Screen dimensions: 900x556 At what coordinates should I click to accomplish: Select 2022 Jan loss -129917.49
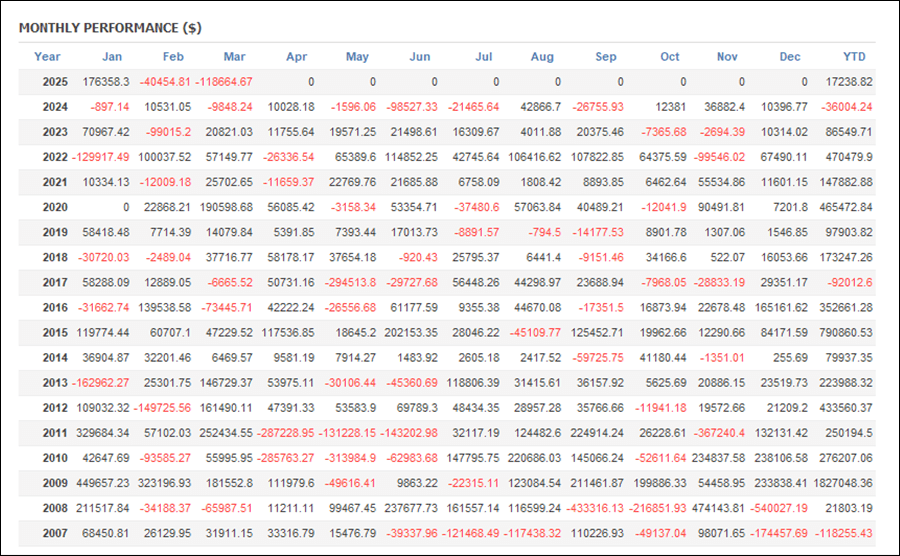pyautogui.click(x=100, y=157)
